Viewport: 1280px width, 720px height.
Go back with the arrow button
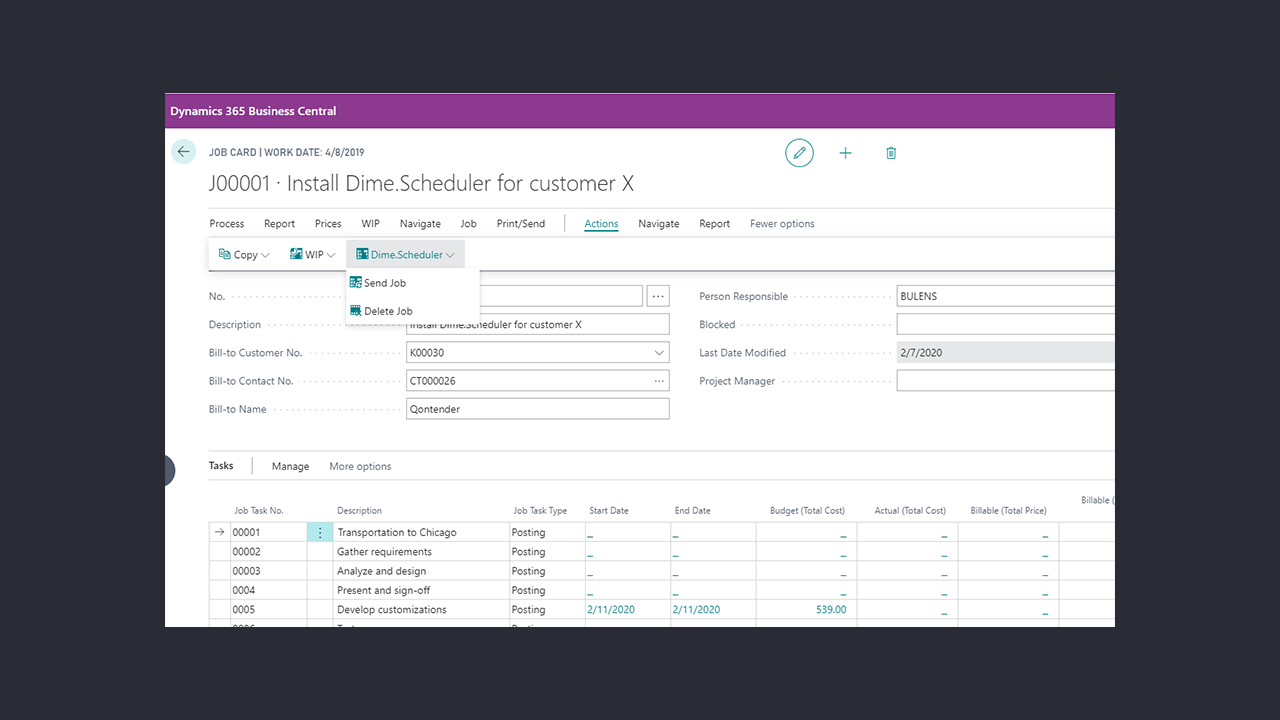[183, 152]
